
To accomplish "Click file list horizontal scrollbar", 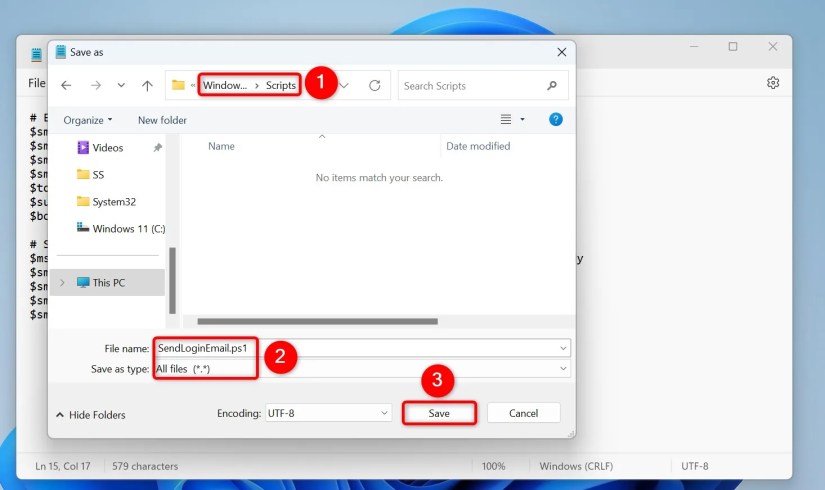I will [317, 321].
